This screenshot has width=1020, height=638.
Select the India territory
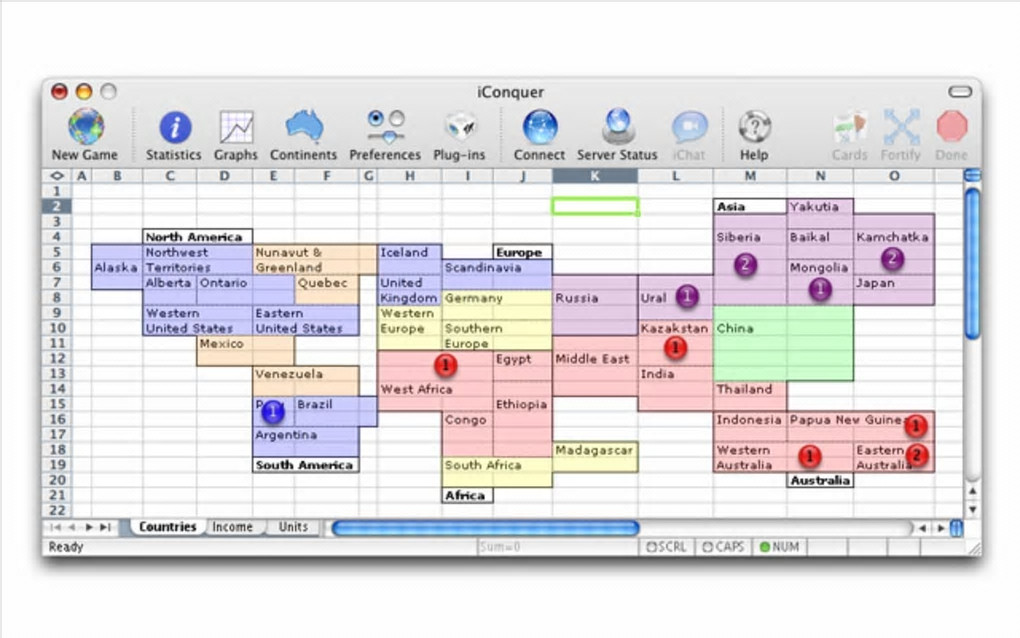pos(675,389)
